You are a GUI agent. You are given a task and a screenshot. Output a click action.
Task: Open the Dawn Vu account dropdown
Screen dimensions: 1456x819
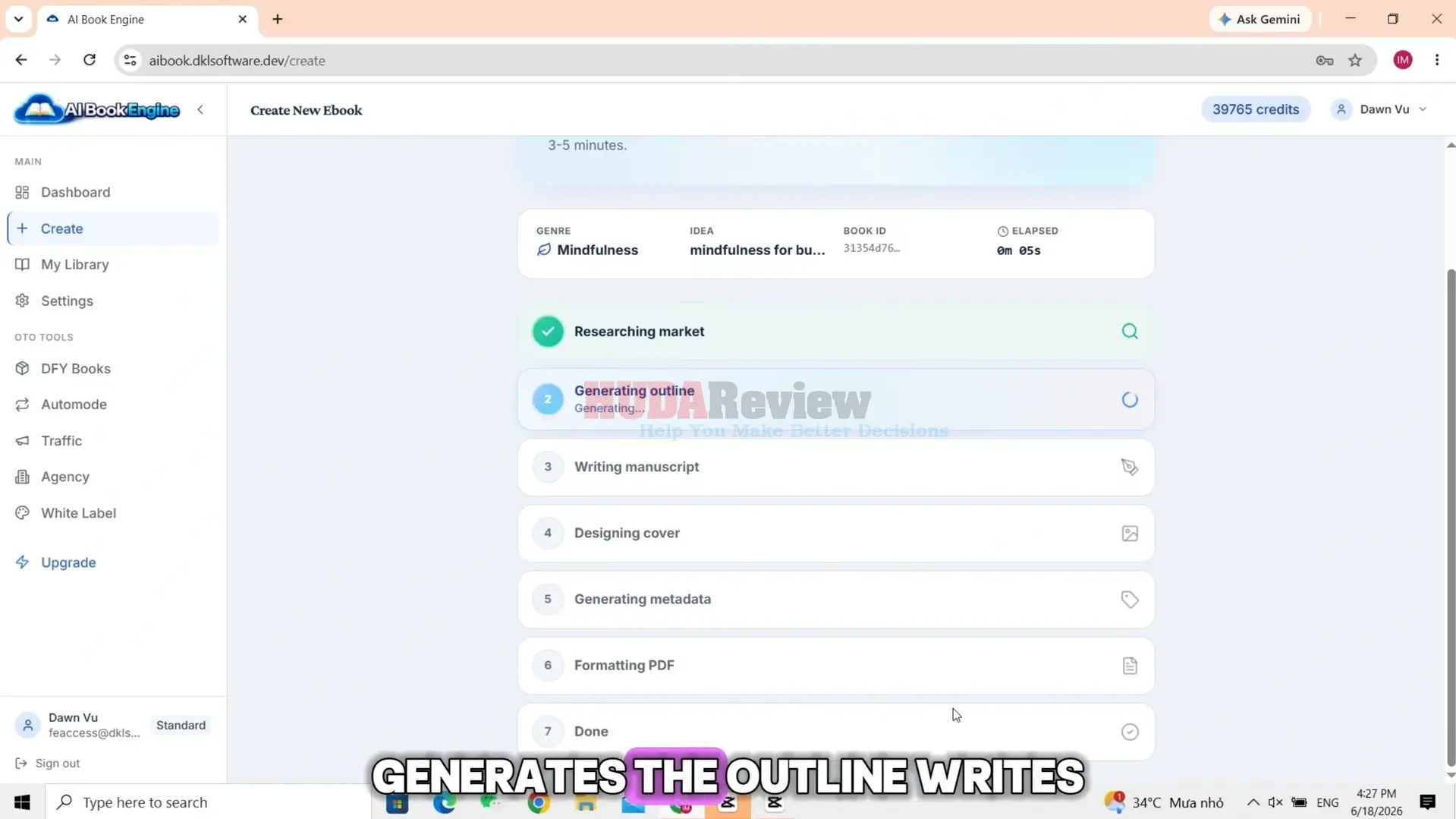tap(1380, 109)
